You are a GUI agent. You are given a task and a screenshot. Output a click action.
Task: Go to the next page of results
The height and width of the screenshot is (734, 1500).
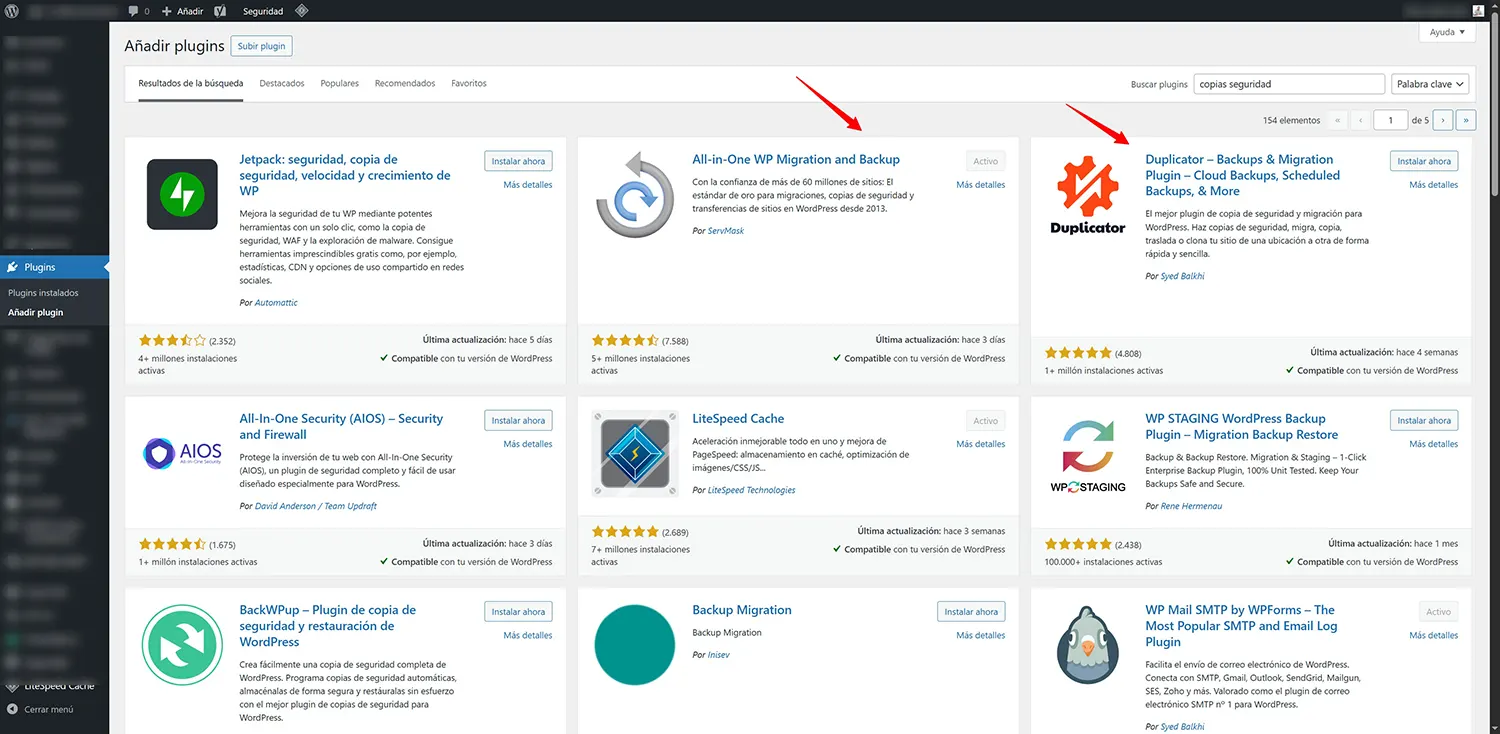pos(1442,120)
